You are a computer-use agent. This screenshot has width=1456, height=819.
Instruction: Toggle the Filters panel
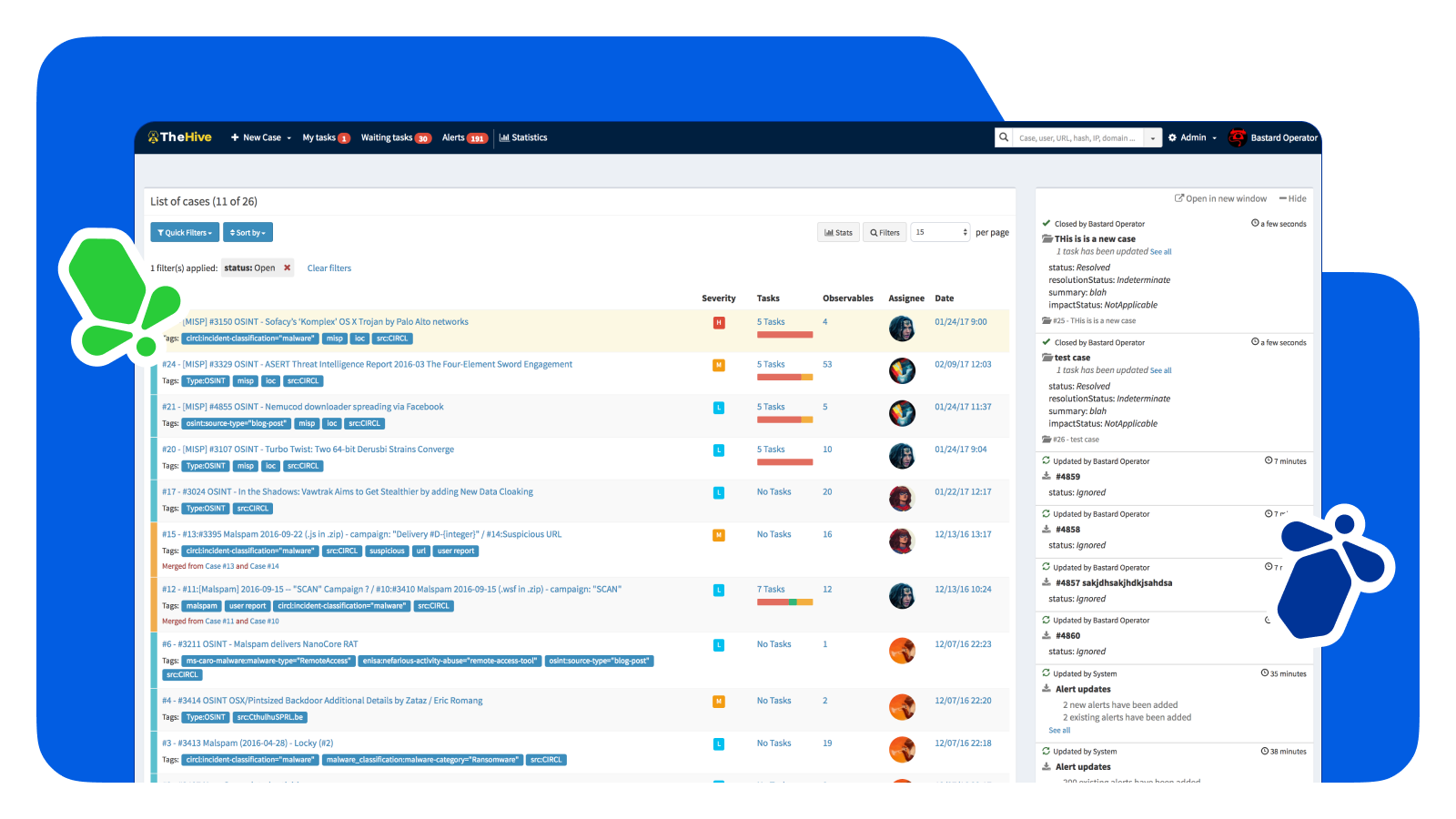coord(885,232)
